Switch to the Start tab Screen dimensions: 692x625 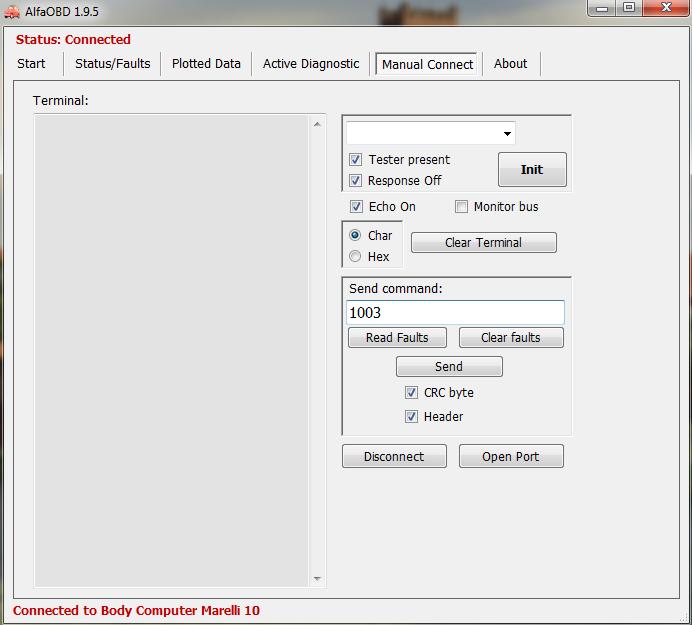point(31,64)
